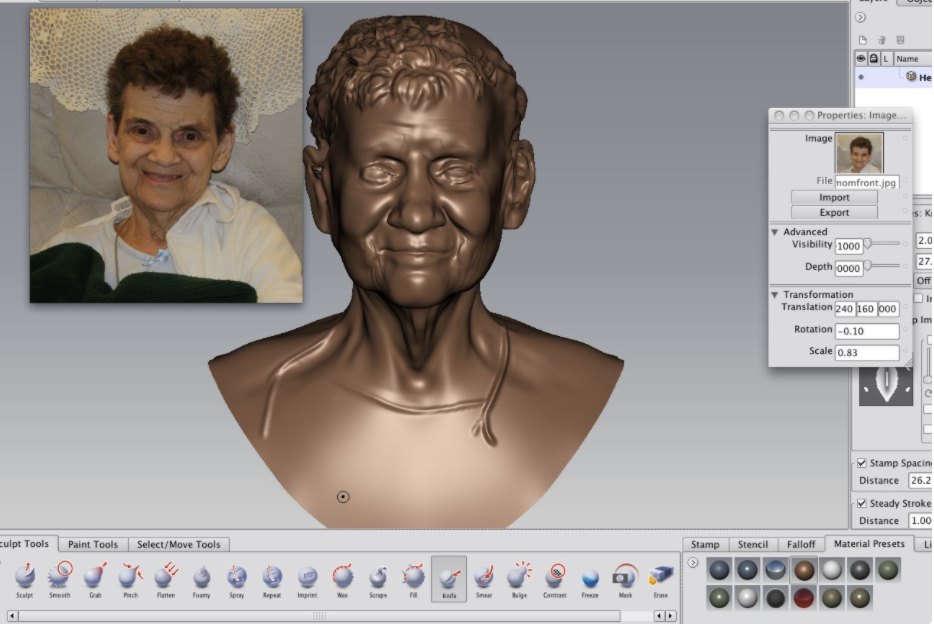Click the Depth value field

[848, 269]
